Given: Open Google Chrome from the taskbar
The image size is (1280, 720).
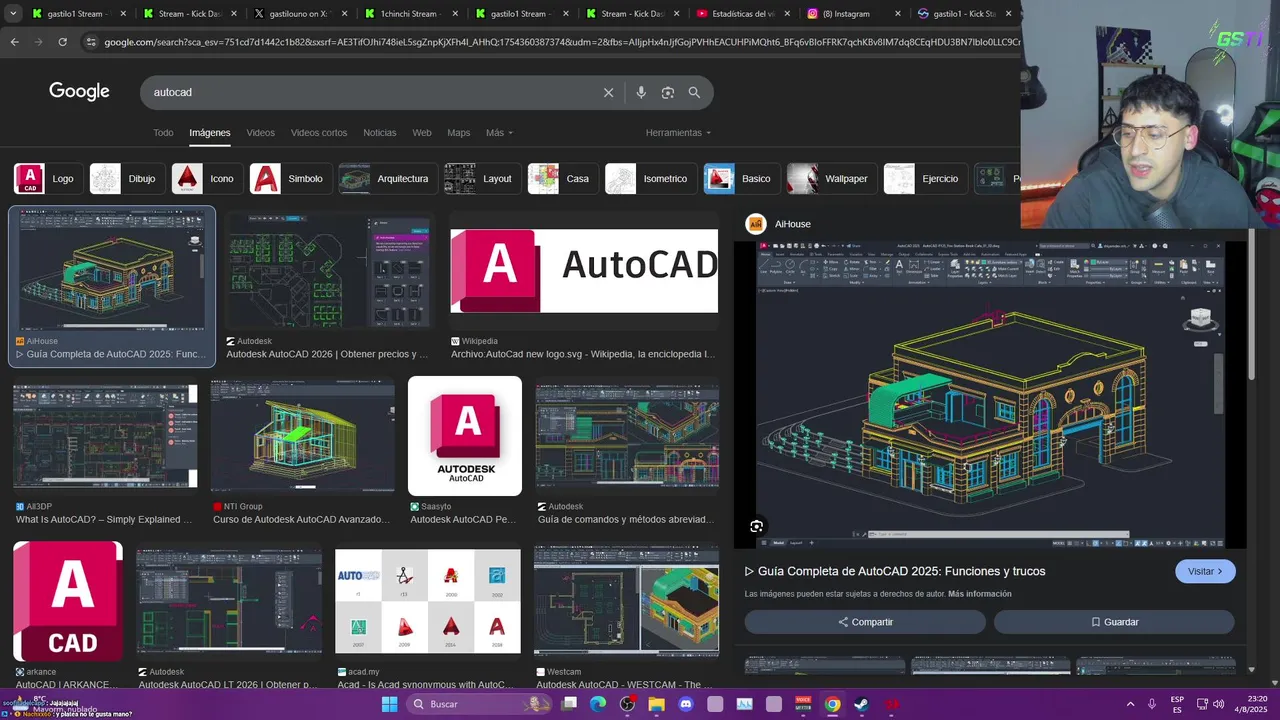Looking at the screenshot, I should (832, 704).
